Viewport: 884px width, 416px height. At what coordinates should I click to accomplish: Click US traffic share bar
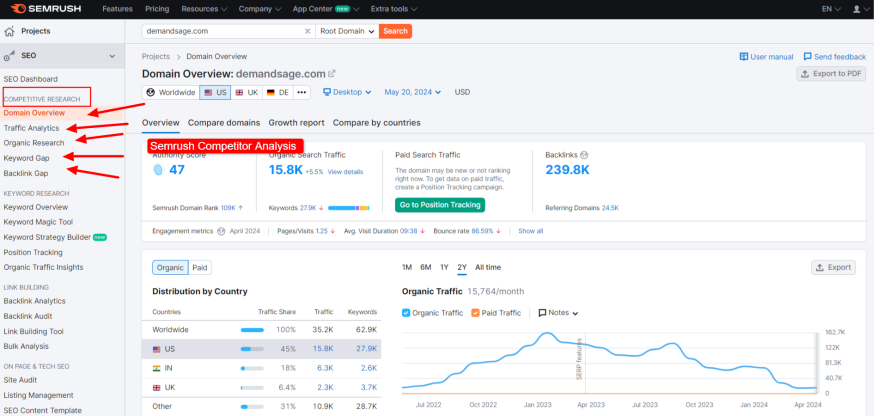point(252,349)
